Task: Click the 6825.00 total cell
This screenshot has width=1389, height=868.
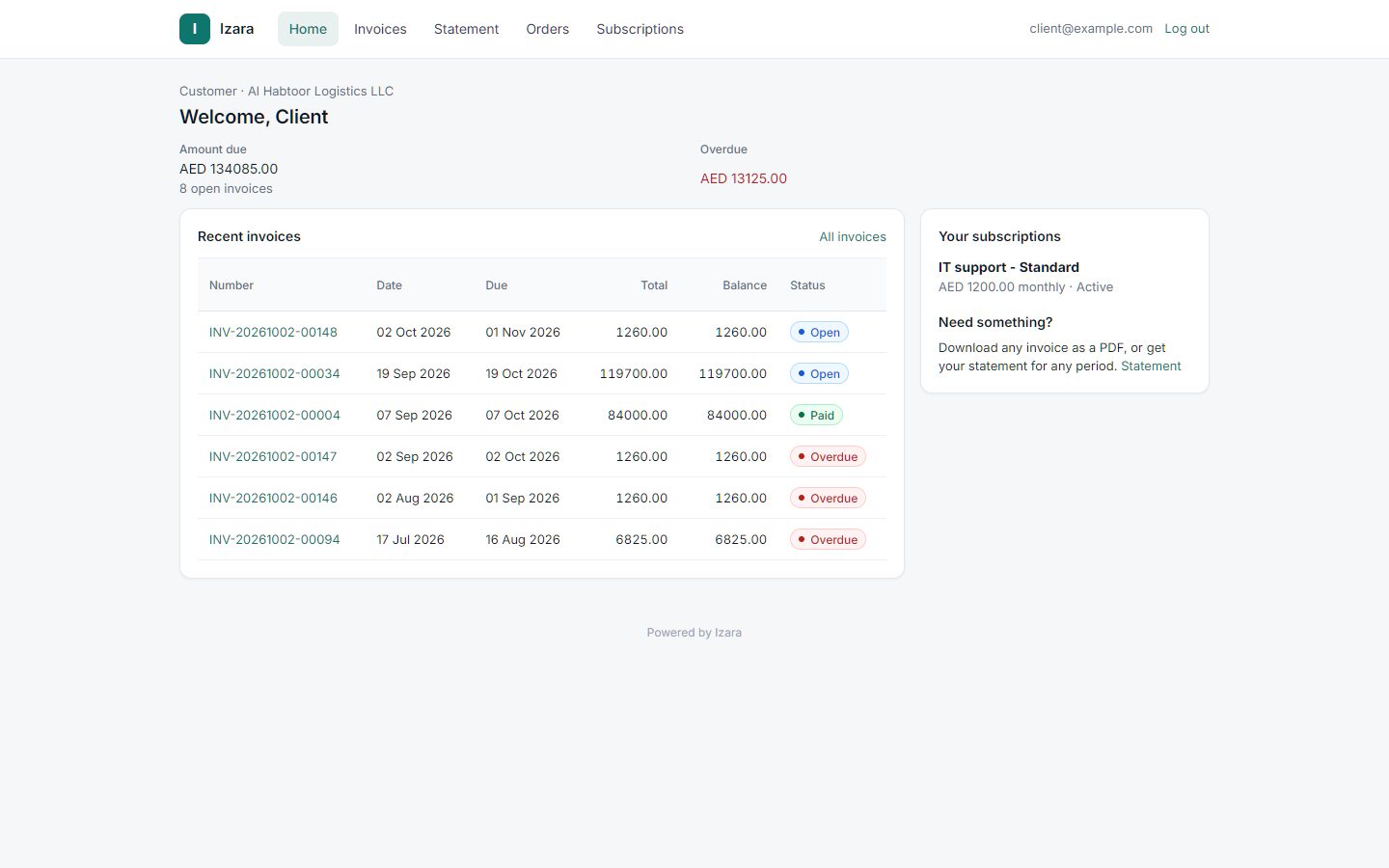Action: [641, 539]
